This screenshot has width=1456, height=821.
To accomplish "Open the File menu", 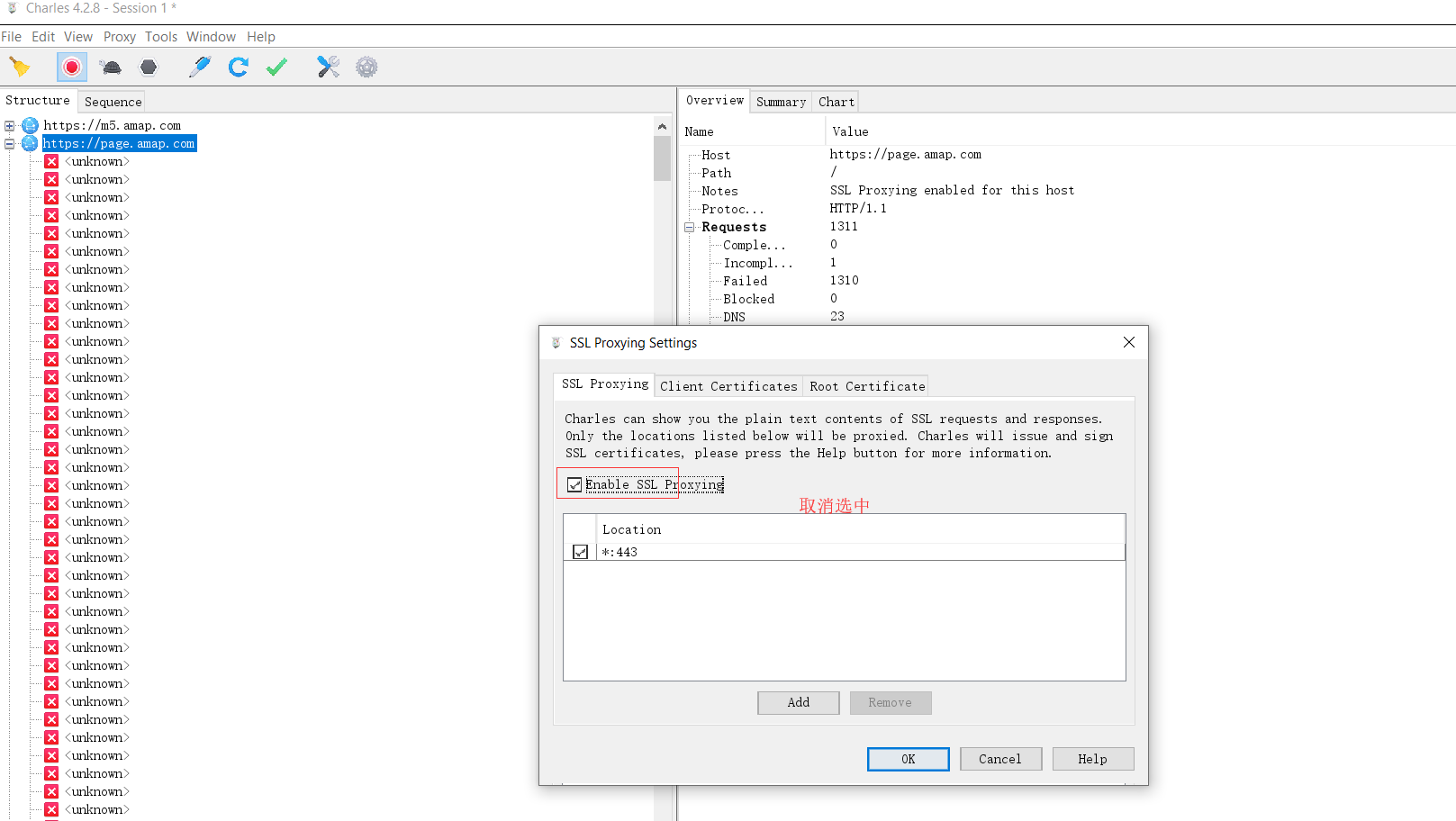I will tap(12, 37).
